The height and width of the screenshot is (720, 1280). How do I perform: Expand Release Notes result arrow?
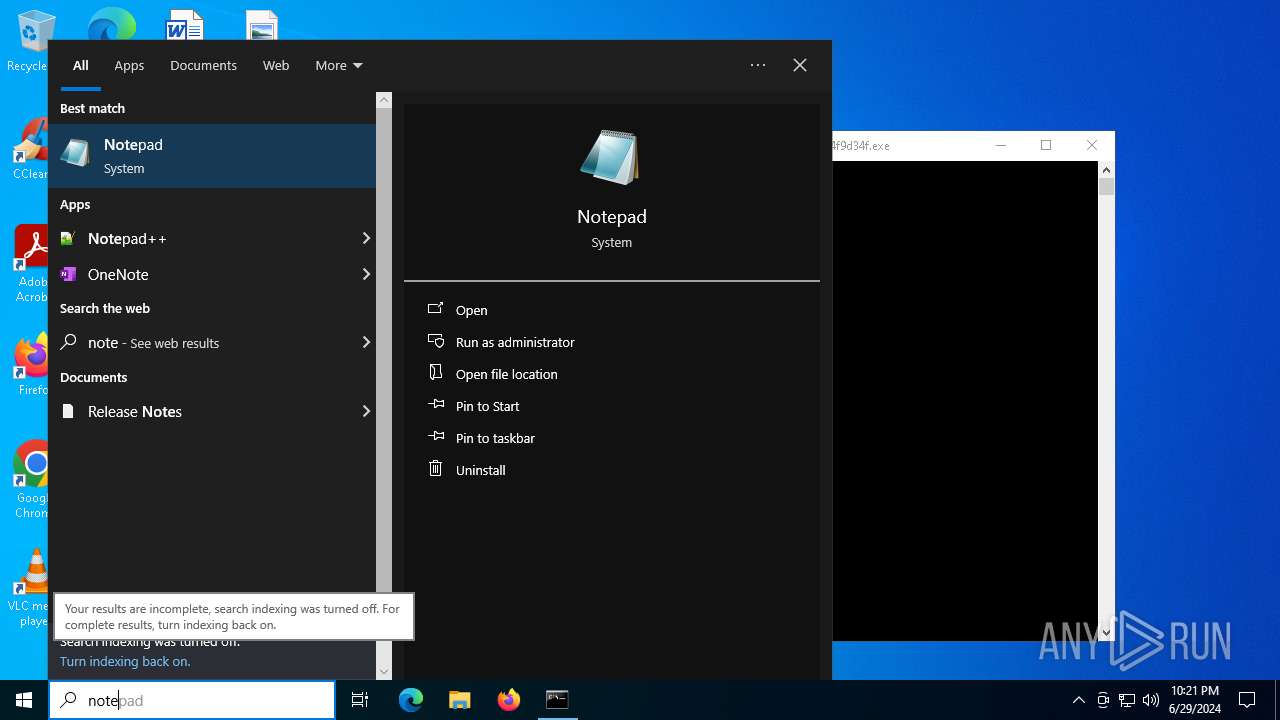coord(366,411)
